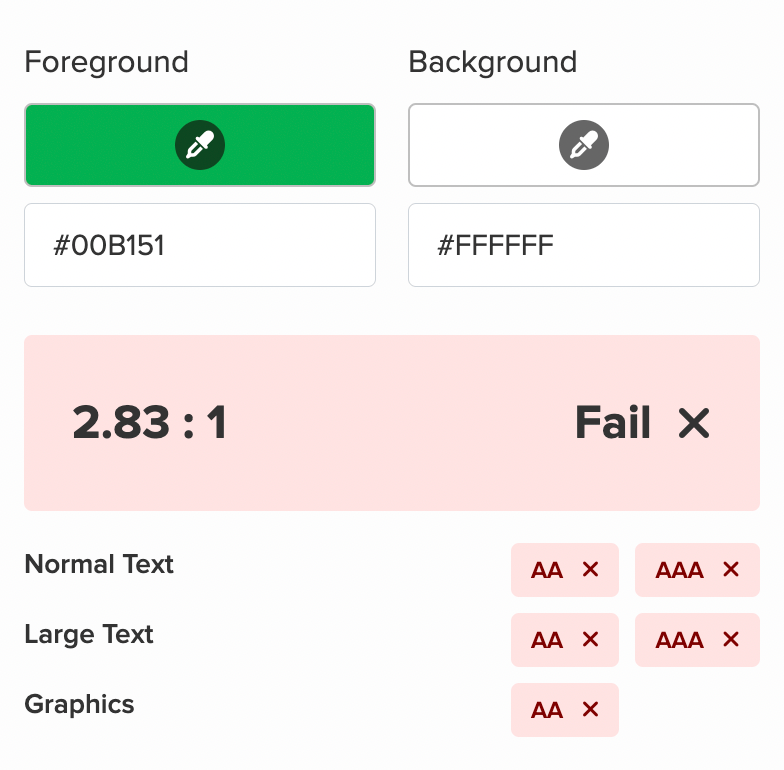Click the Graphics row label
This screenshot has height=770, width=784.
tap(79, 704)
